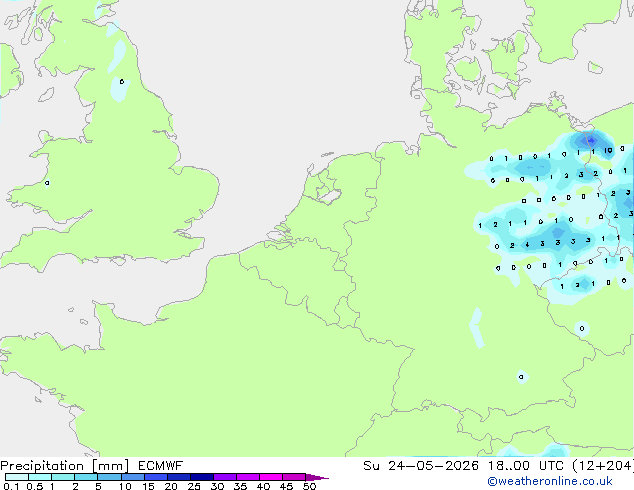Click the "25" legend scale label
Image resolution: width=634 pixels, height=490 pixels.
(194, 486)
